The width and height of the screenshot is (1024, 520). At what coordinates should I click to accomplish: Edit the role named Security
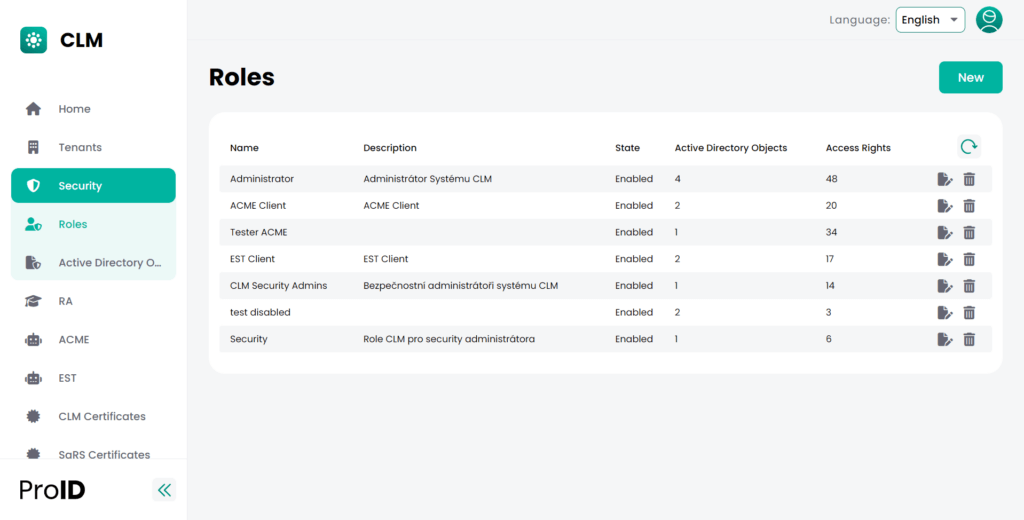click(x=945, y=339)
